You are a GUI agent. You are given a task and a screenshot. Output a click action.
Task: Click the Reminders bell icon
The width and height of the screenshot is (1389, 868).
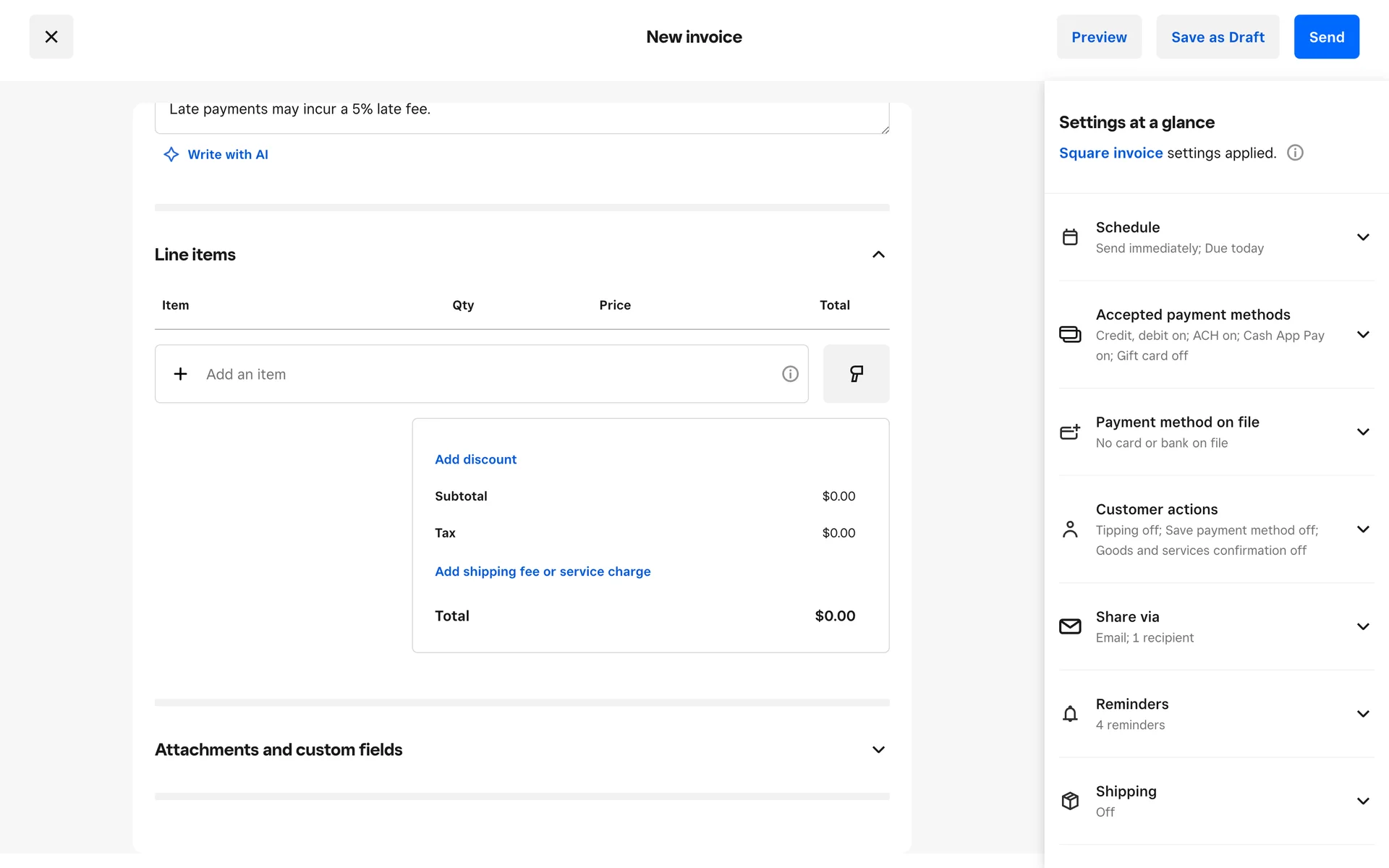[1070, 714]
